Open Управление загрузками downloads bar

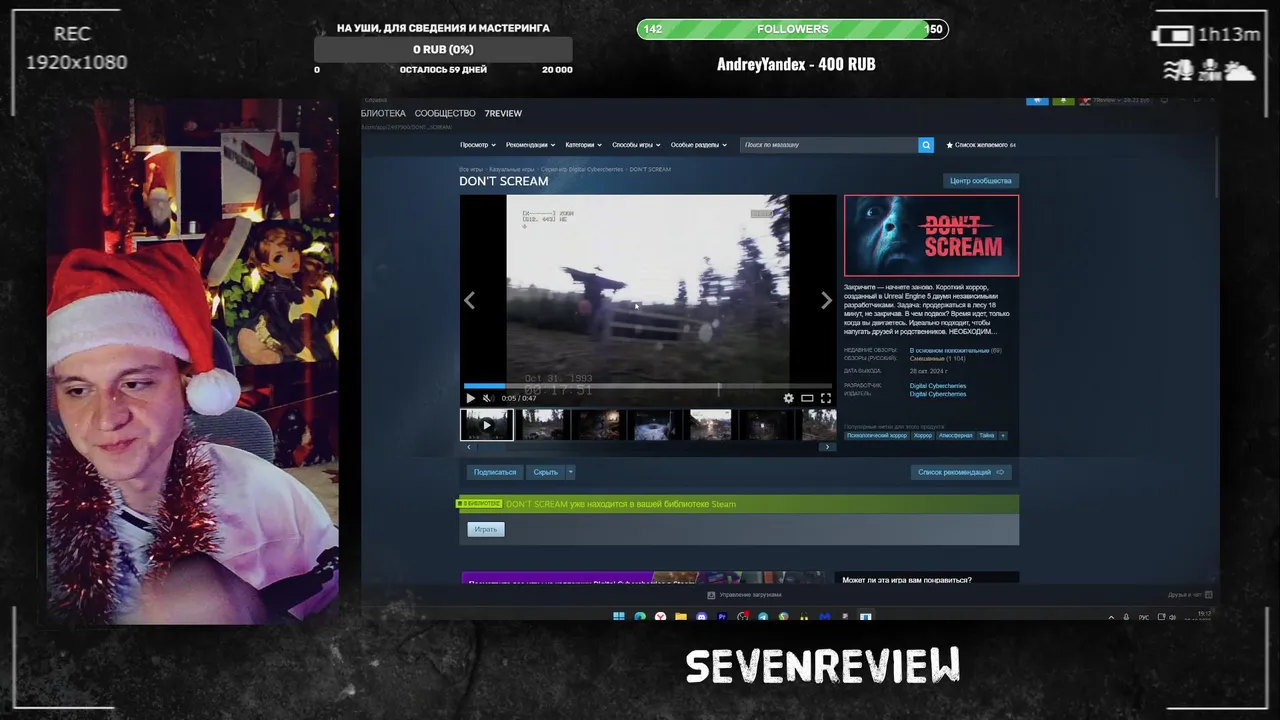click(x=746, y=595)
